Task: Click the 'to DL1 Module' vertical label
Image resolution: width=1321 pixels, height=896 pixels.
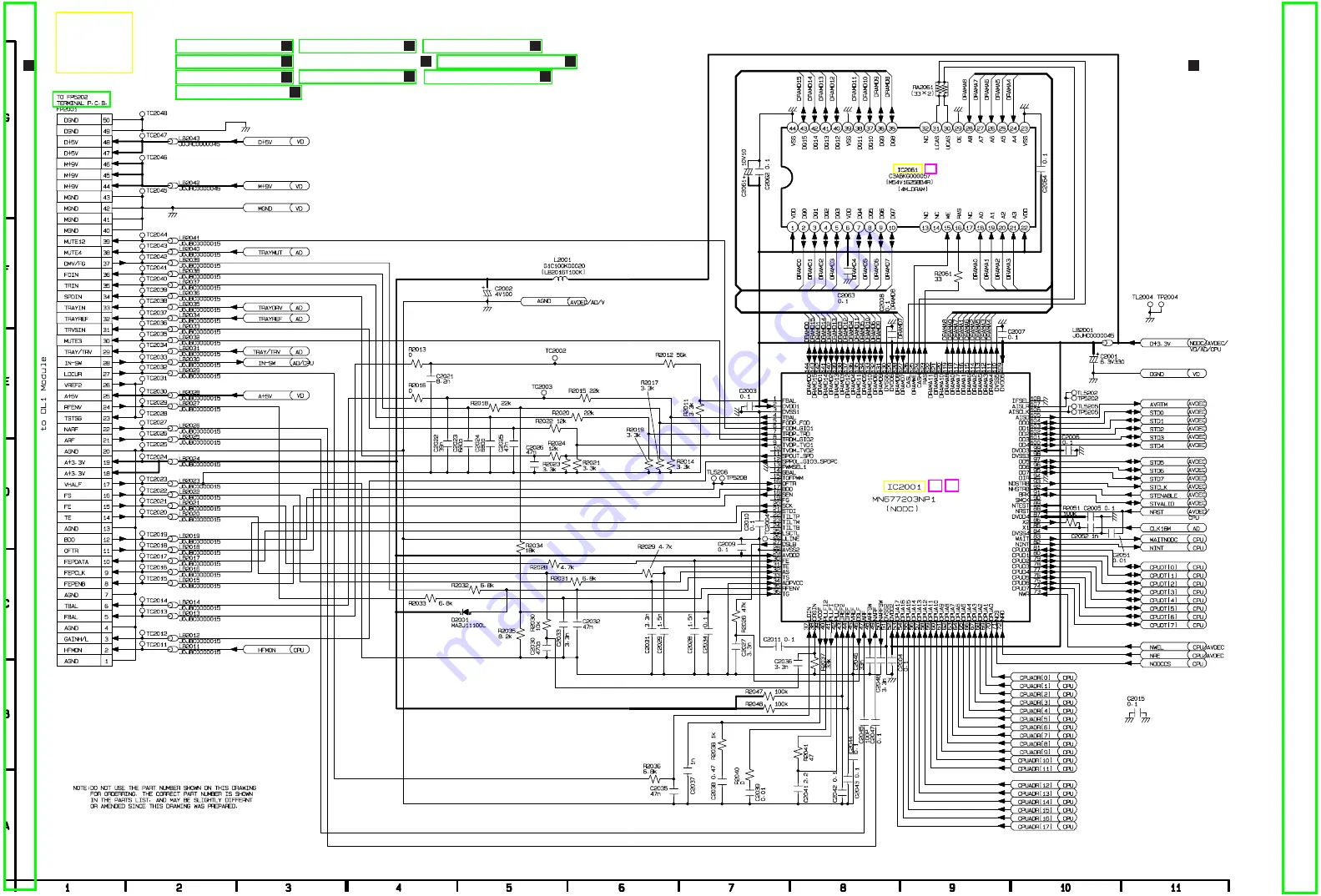Action: pos(43,394)
